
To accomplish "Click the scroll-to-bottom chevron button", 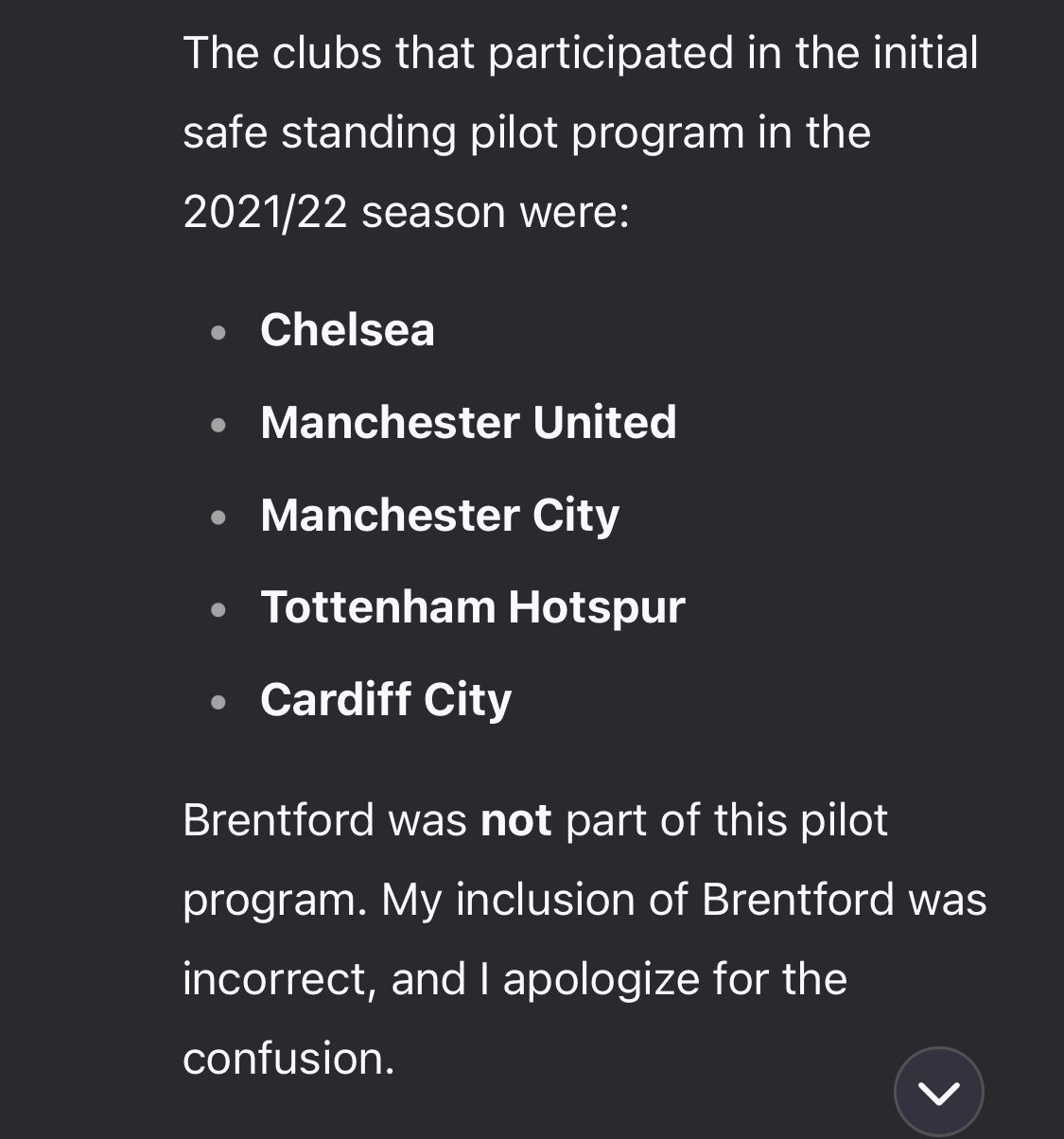I will tap(938, 1092).
